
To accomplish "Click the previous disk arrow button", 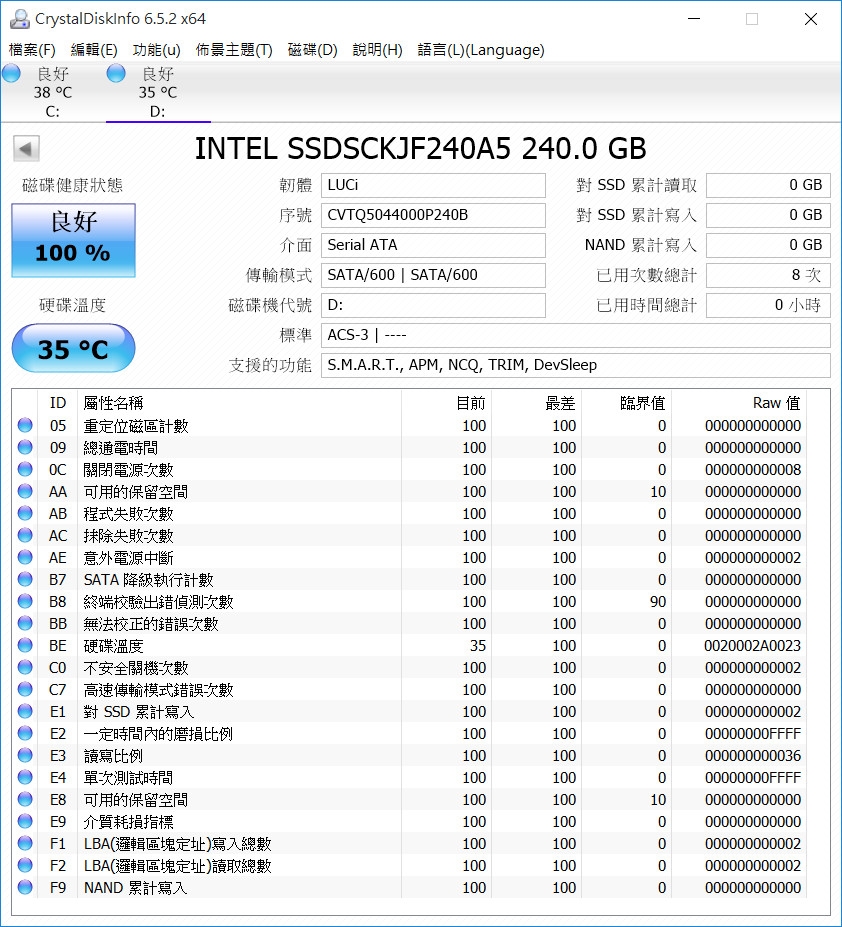I will [27, 148].
